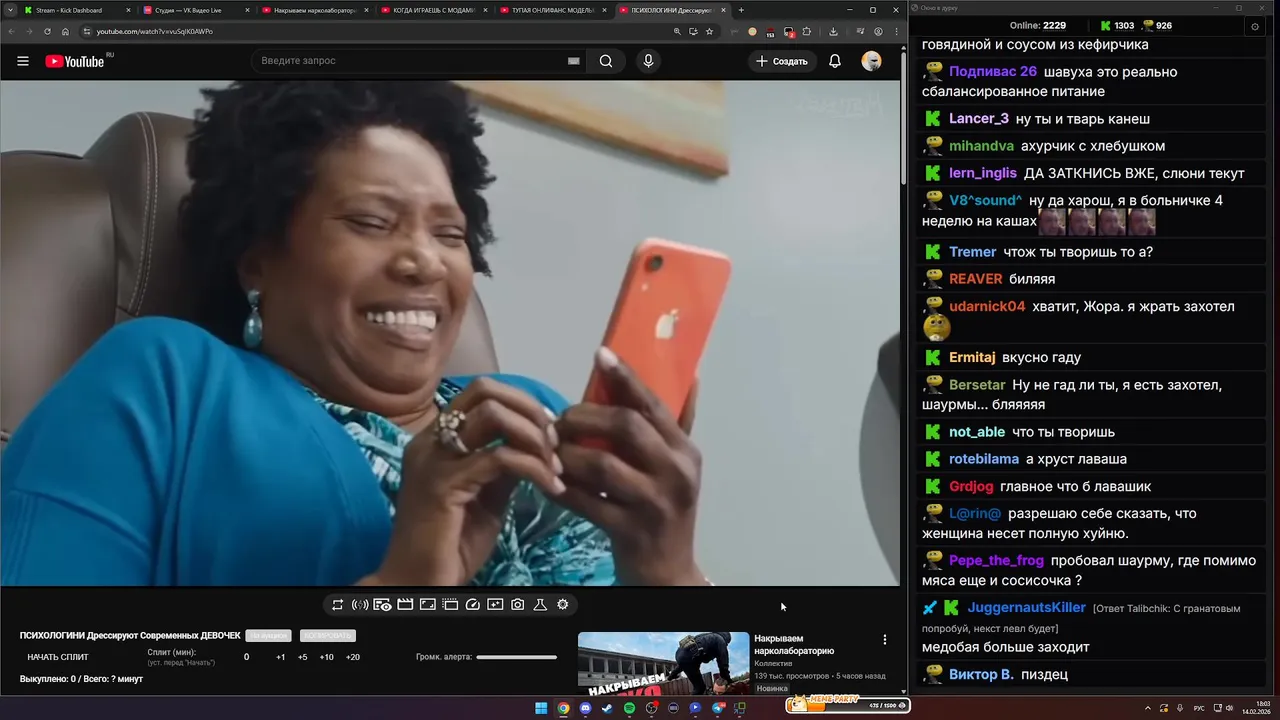Click the flask icon in player toolbar
This screenshot has width=1280, height=720.
click(x=540, y=605)
